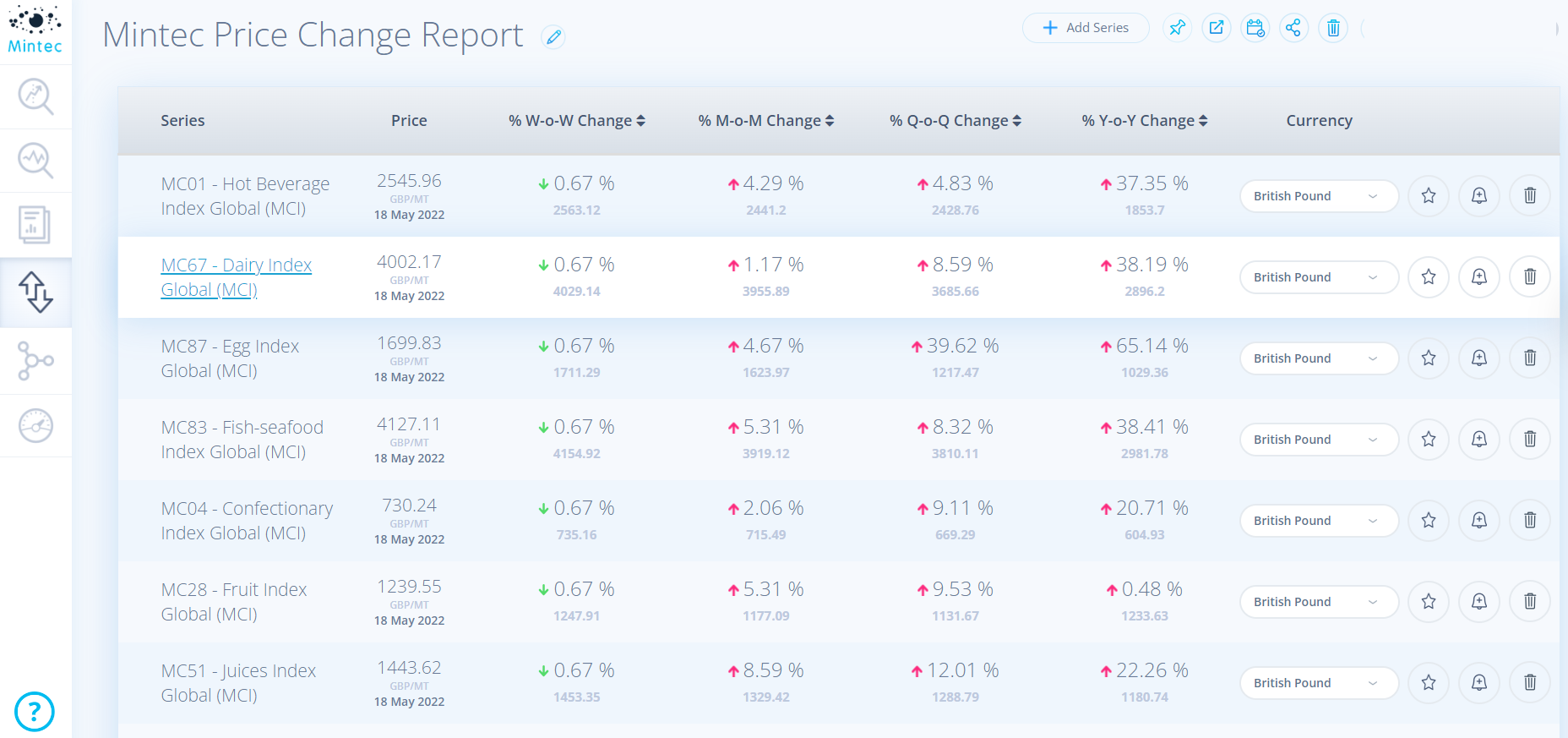Delete report using top trash icon
Image resolution: width=1568 pixels, height=738 pixels.
click(x=1333, y=28)
